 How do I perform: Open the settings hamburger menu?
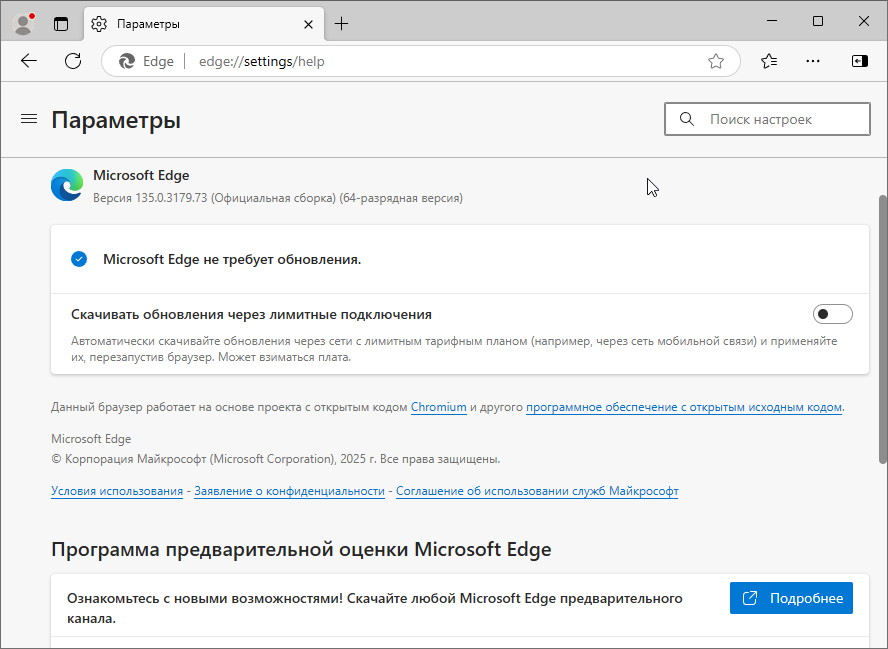[29, 119]
